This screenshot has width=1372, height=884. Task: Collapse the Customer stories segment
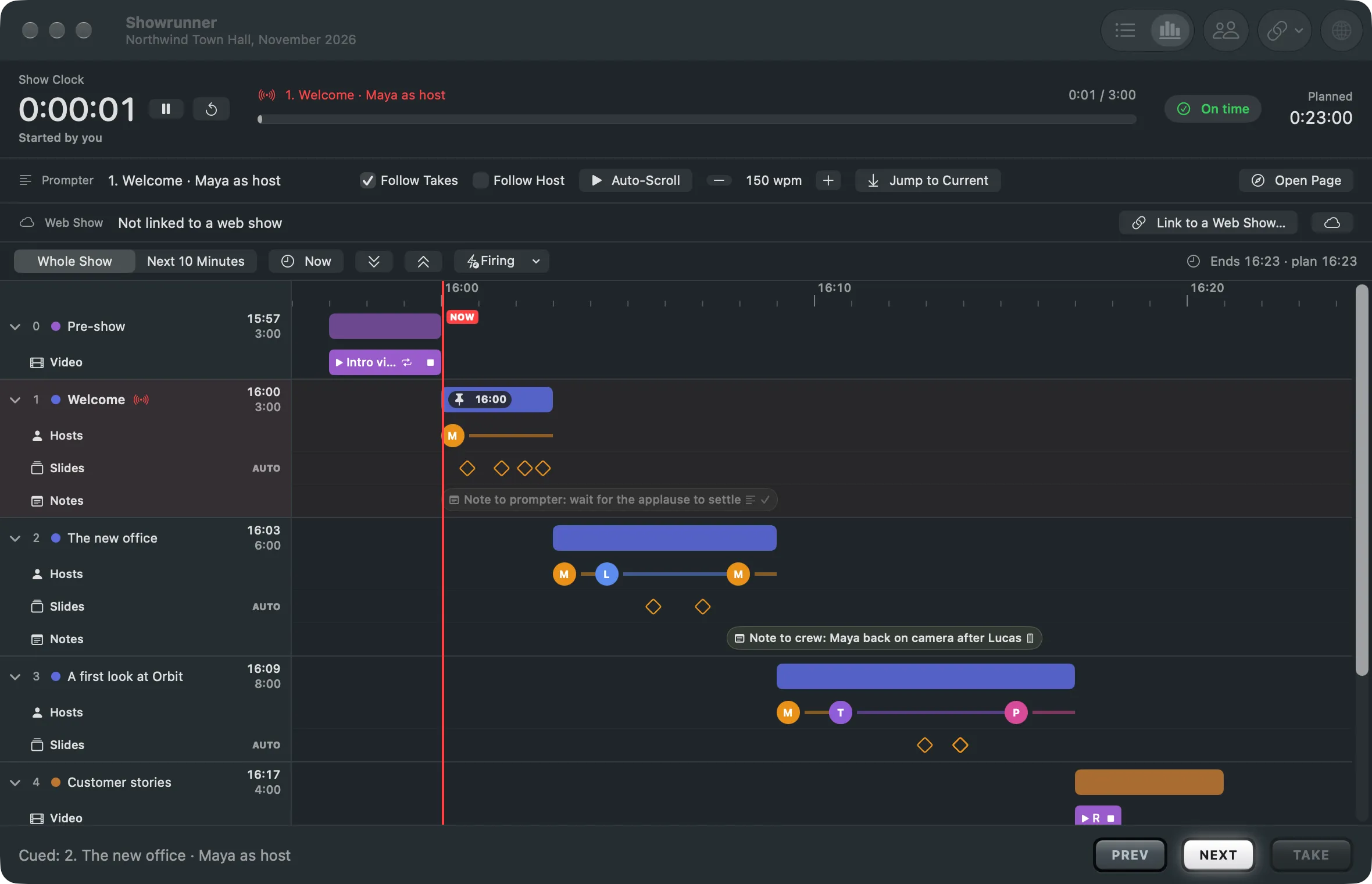(15, 782)
